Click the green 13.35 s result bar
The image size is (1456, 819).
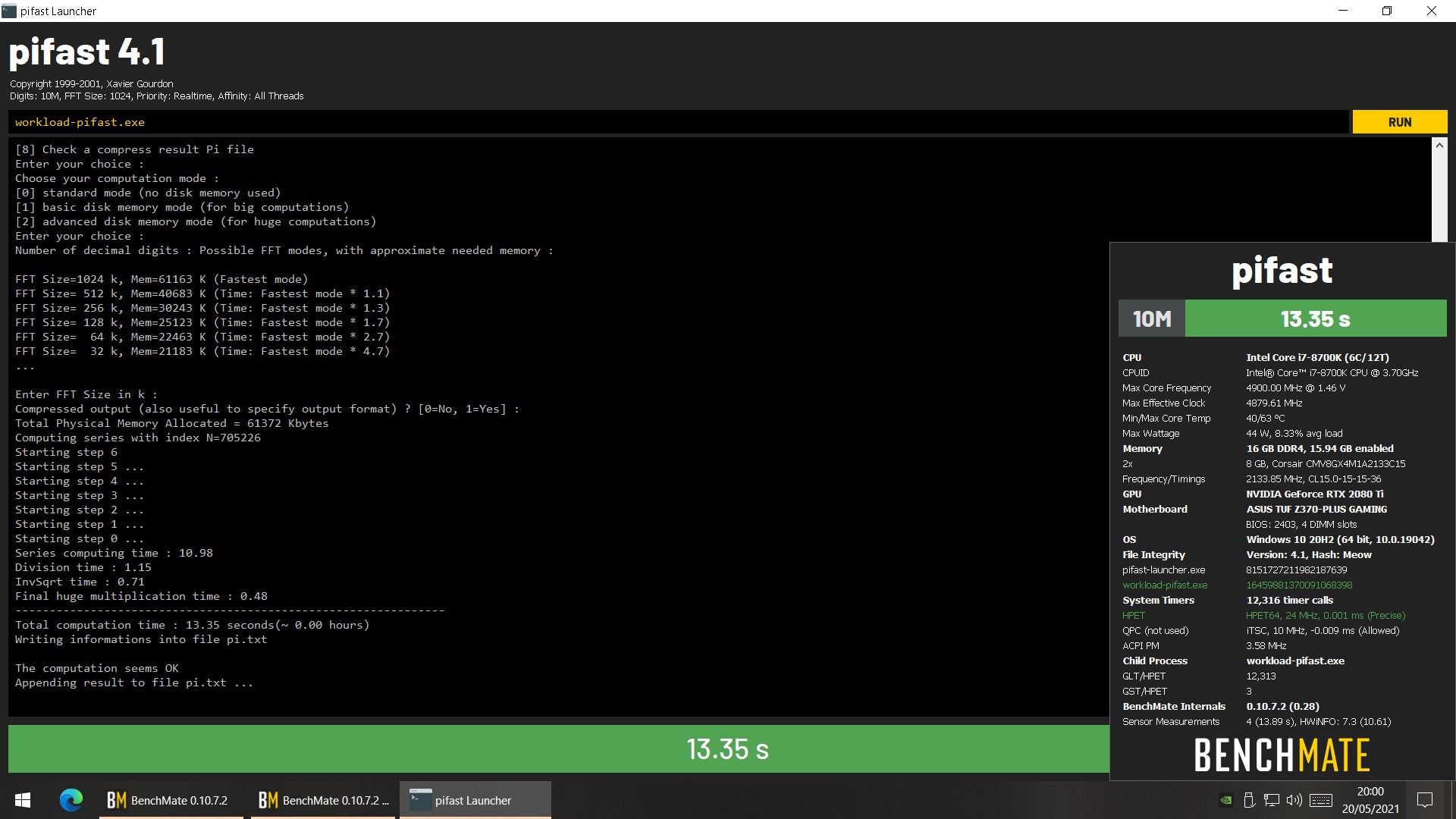[x=559, y=749]
